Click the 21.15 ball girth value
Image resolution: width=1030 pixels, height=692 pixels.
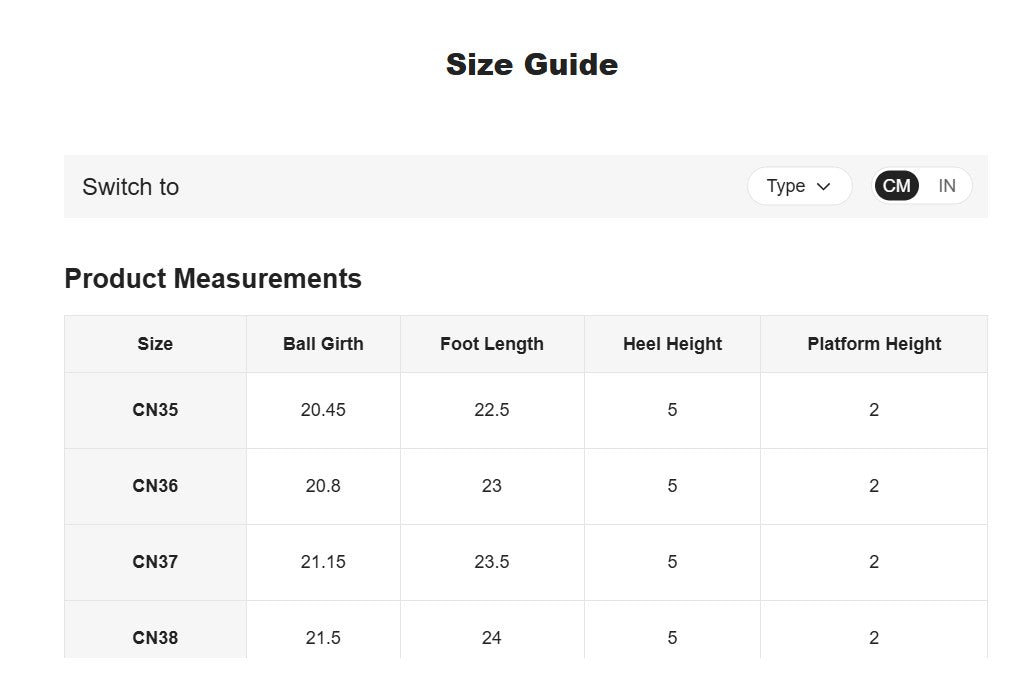(323, 562)
